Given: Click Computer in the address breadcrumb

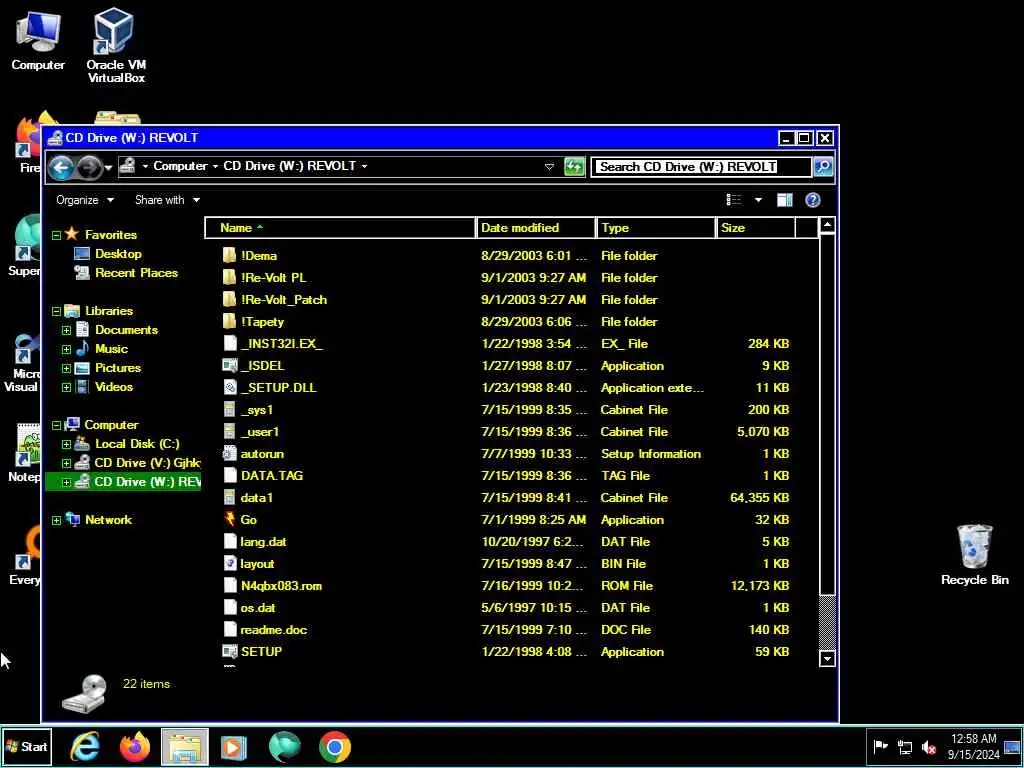Looking at the screenshot, I should pos(180,166).
